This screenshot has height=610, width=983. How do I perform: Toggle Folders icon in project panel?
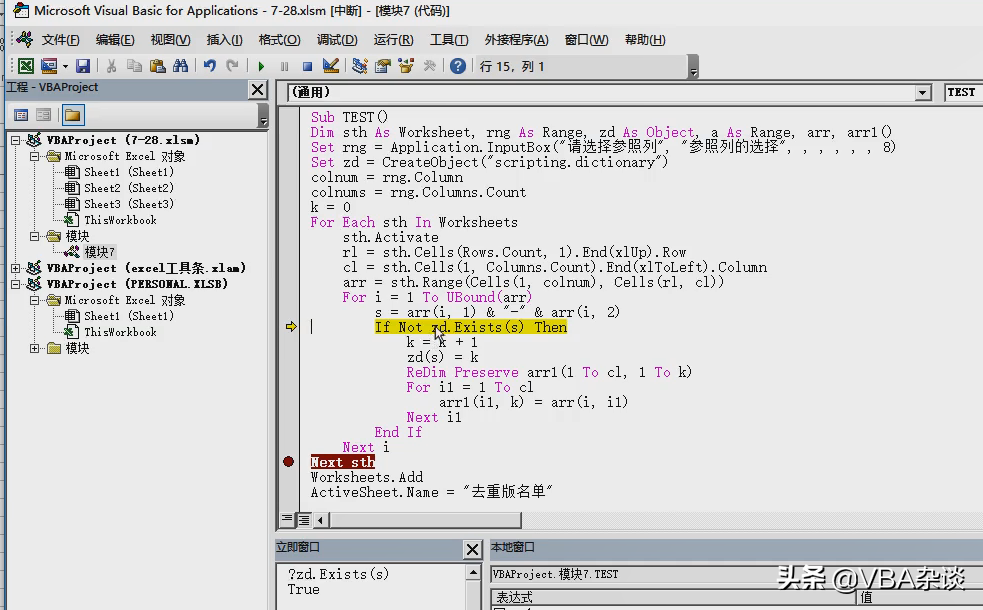pos(72,115)
